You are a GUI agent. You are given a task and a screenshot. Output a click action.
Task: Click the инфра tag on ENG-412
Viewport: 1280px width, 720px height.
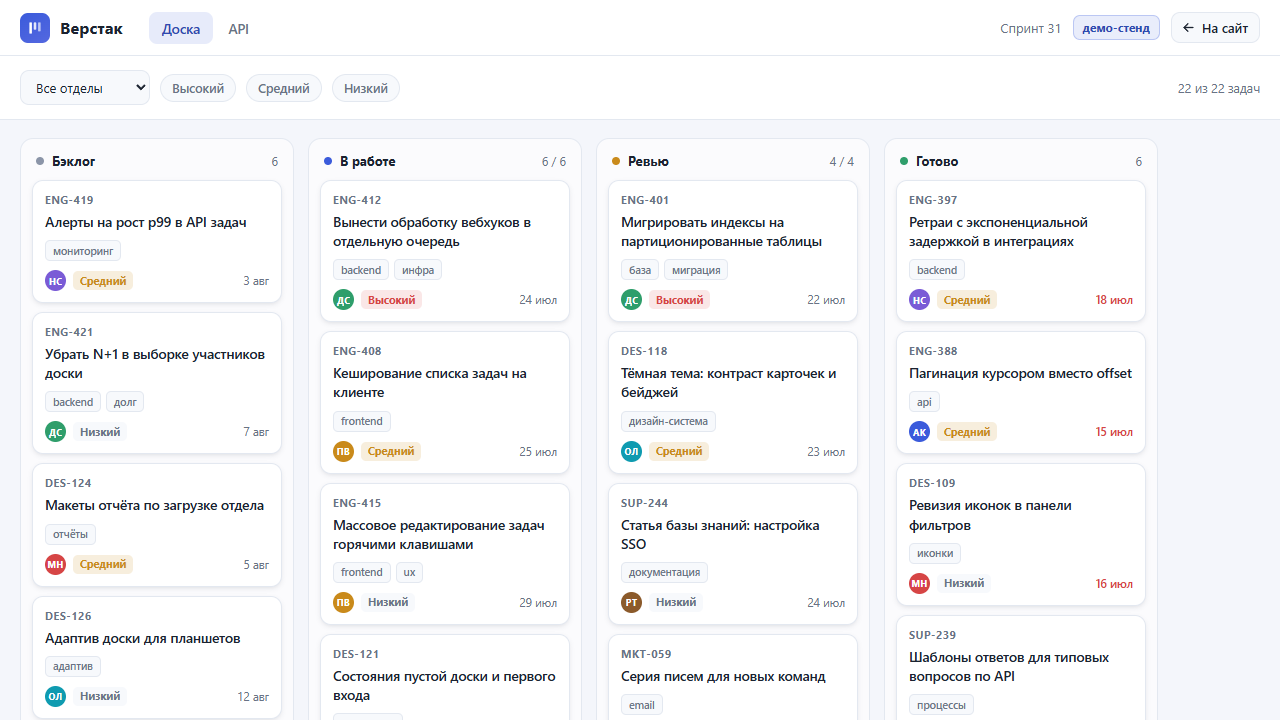[x=418, y=270]
